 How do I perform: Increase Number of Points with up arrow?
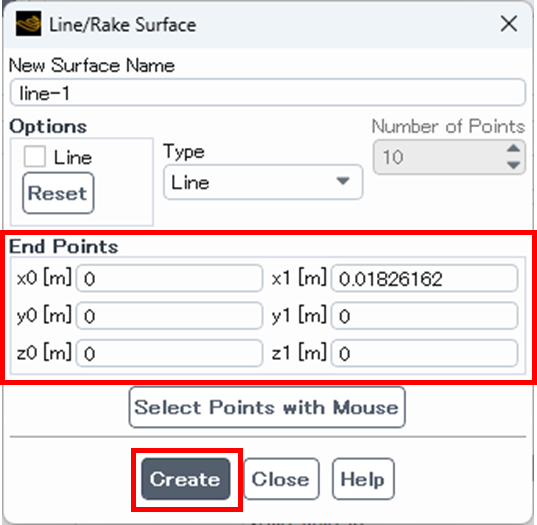click(x=513, y=149)
